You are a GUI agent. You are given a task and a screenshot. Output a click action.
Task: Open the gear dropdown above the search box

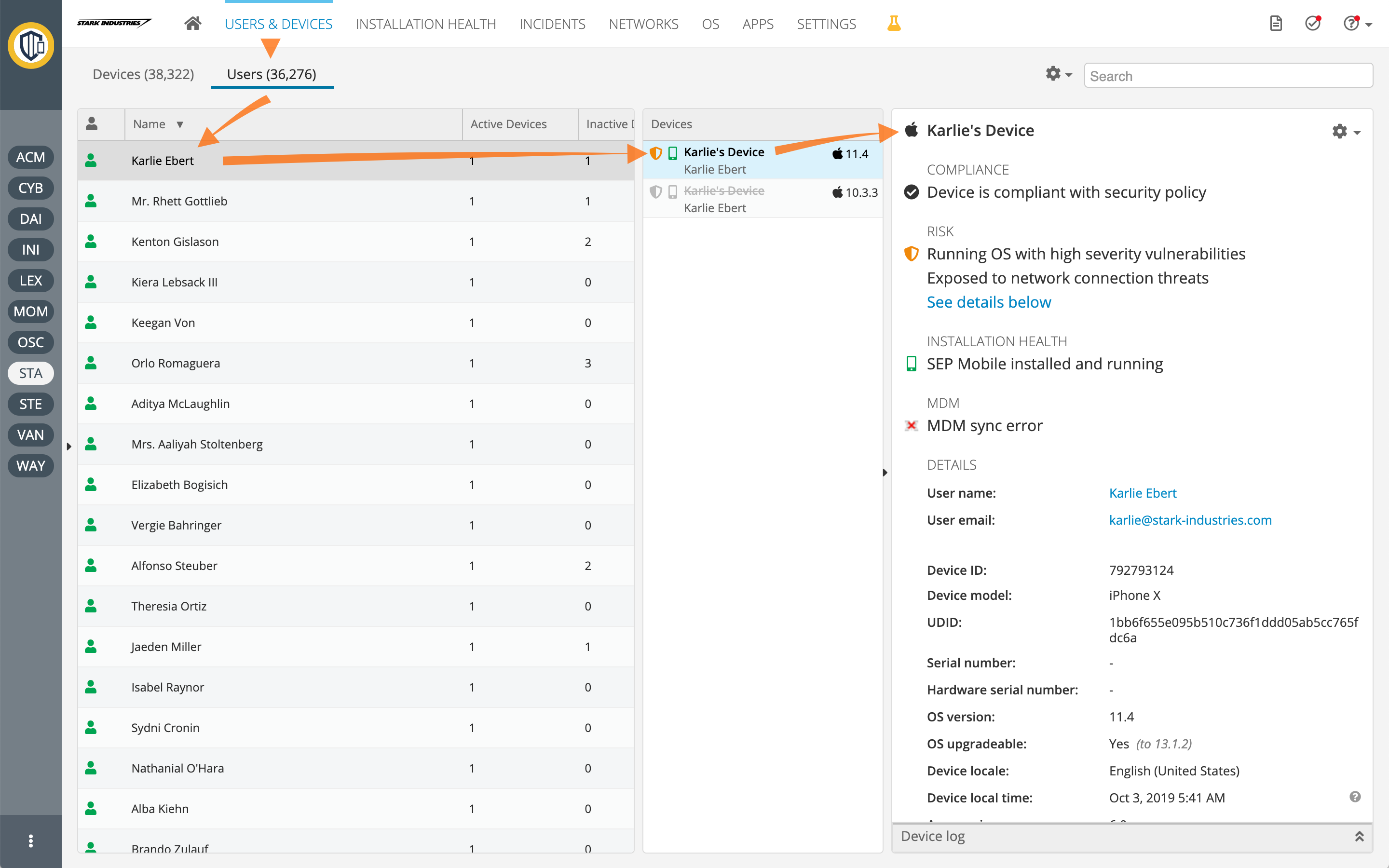[1056, 75]
